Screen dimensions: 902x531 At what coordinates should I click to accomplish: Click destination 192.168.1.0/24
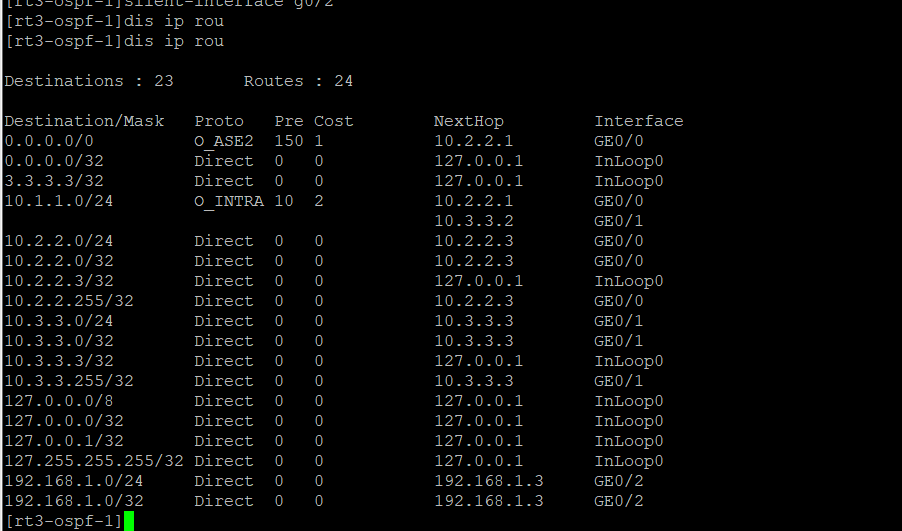pos(74,481)
